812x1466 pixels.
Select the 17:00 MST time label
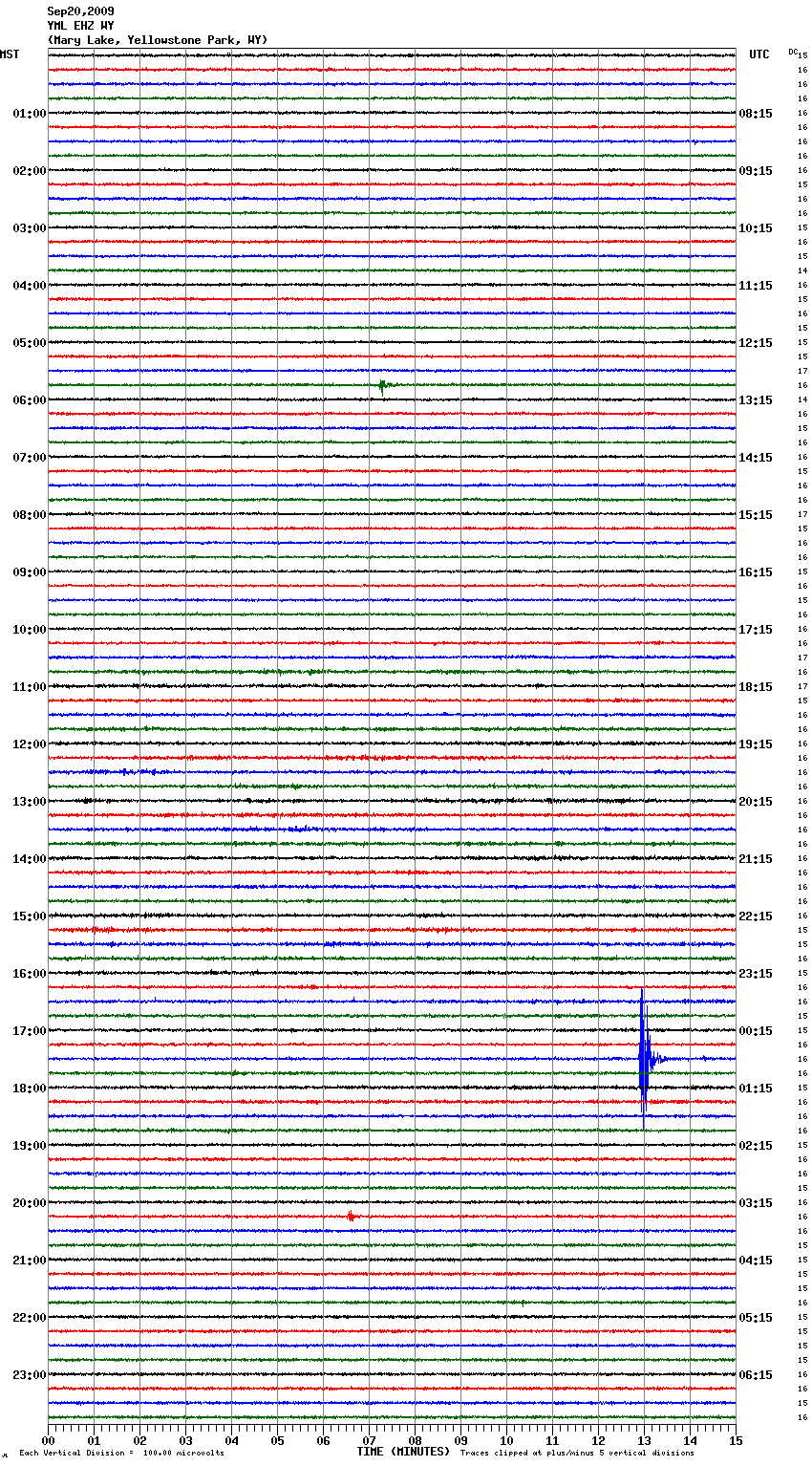[29, 1031]
